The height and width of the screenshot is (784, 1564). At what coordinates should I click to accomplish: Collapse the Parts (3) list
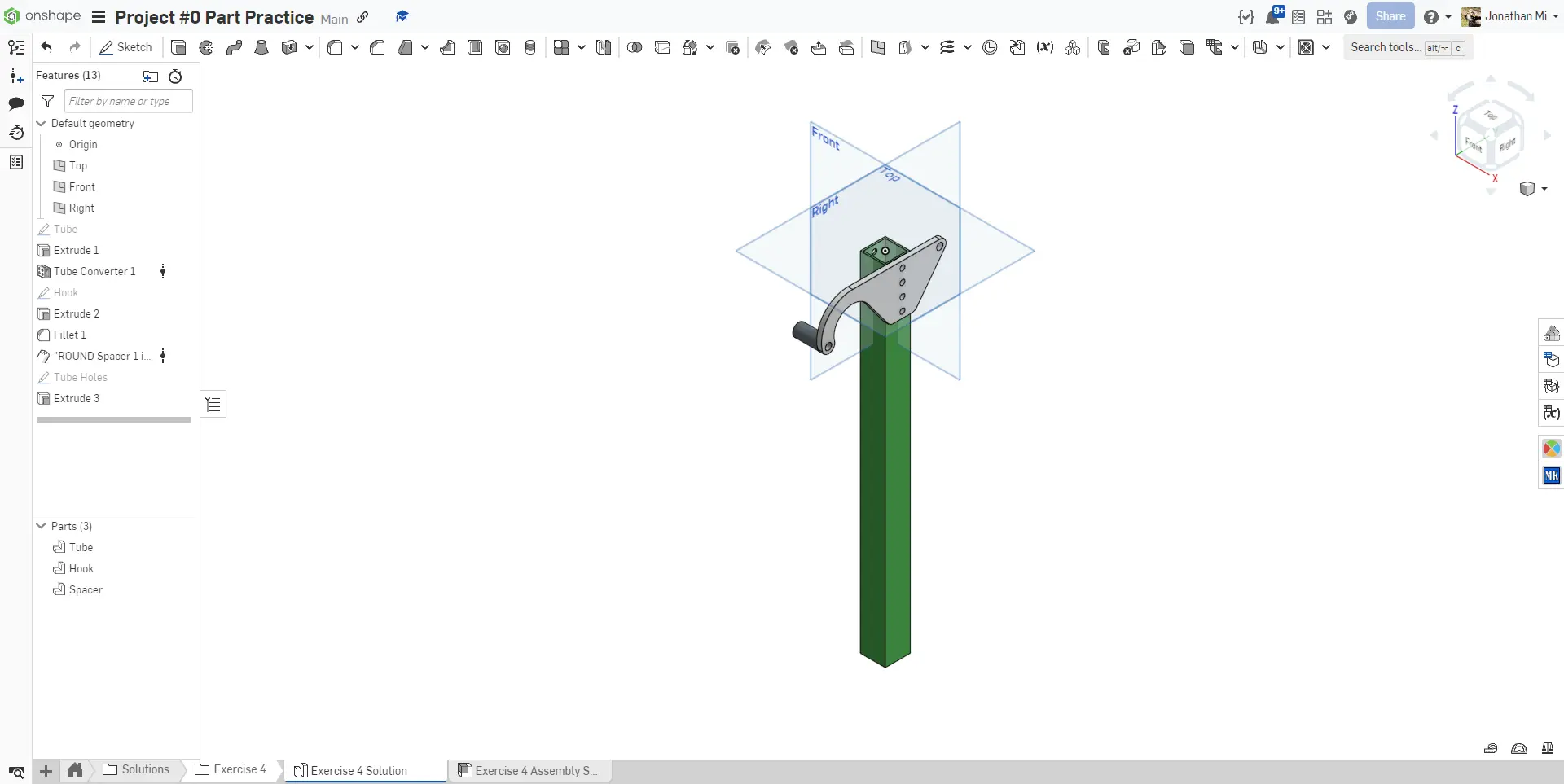pos(42,526)
